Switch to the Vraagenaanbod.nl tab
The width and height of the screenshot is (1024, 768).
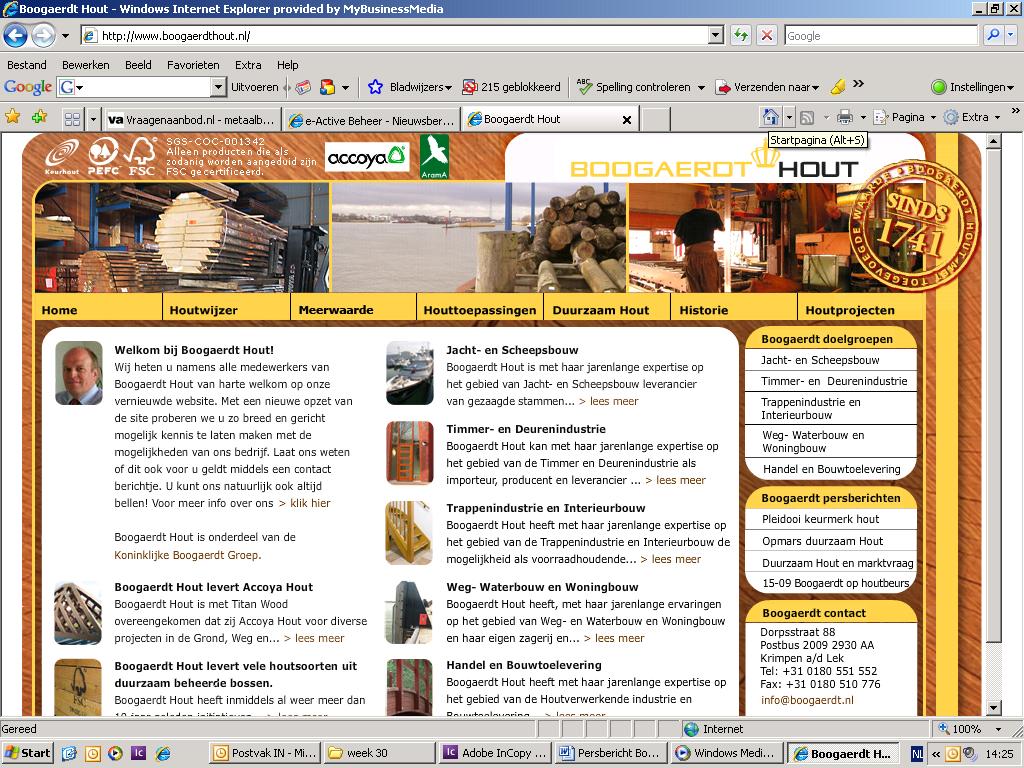click(193, 120)
